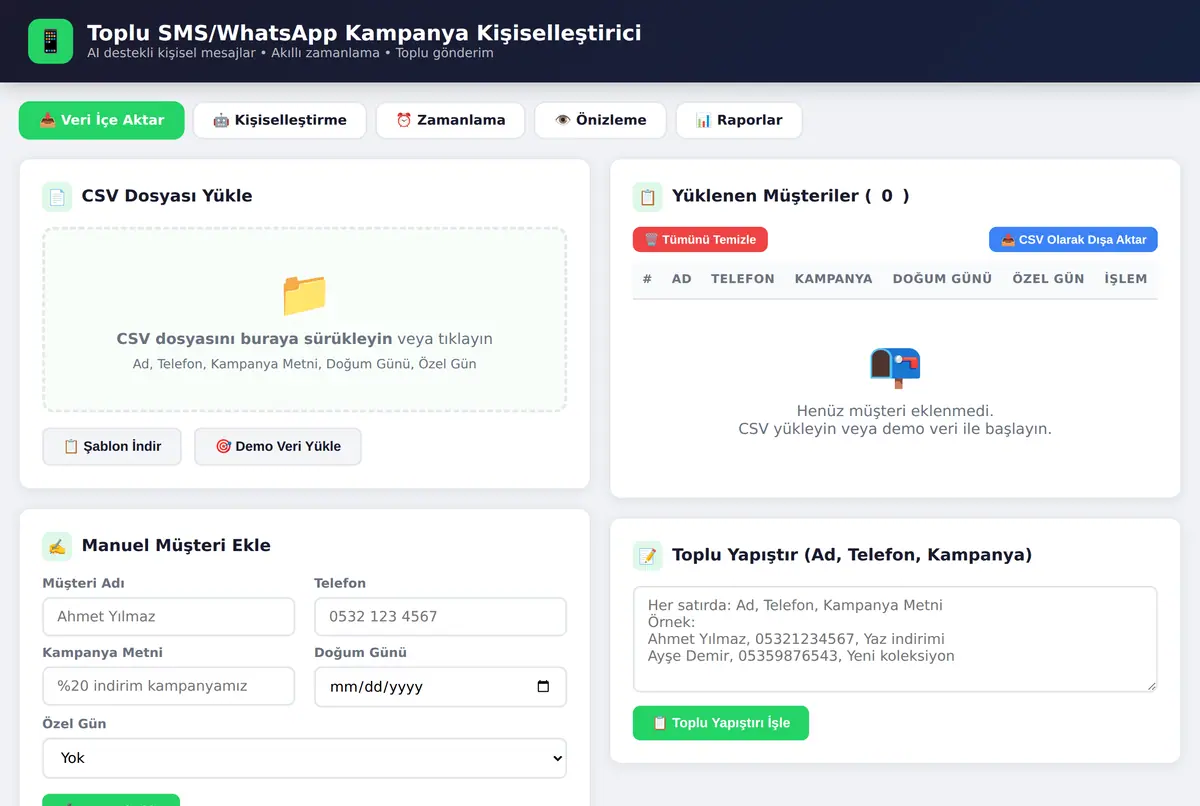Viewport: 1200px width, 806px height.
Task: Click the DOĞUM GÜNÜ column header
Action: (943, 279)
